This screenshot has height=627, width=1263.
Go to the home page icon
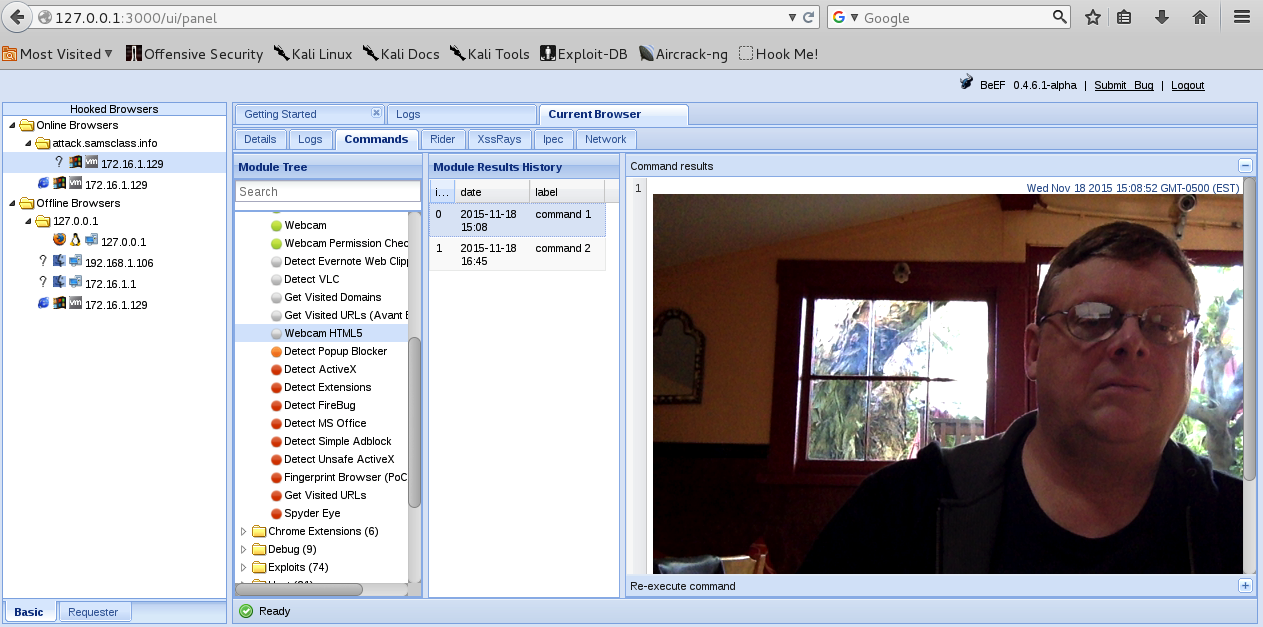pyautogui.click(x=1200, y=17)
